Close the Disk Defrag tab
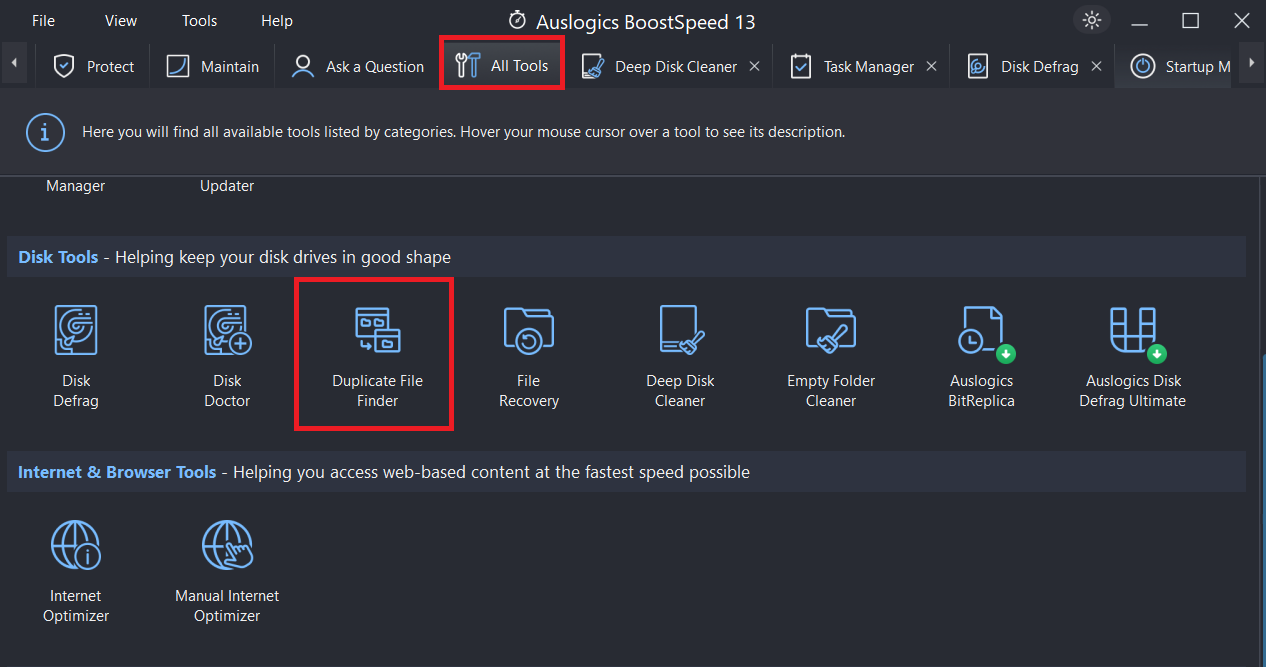Screen dimensions: 1266x667 (1096, 66)
